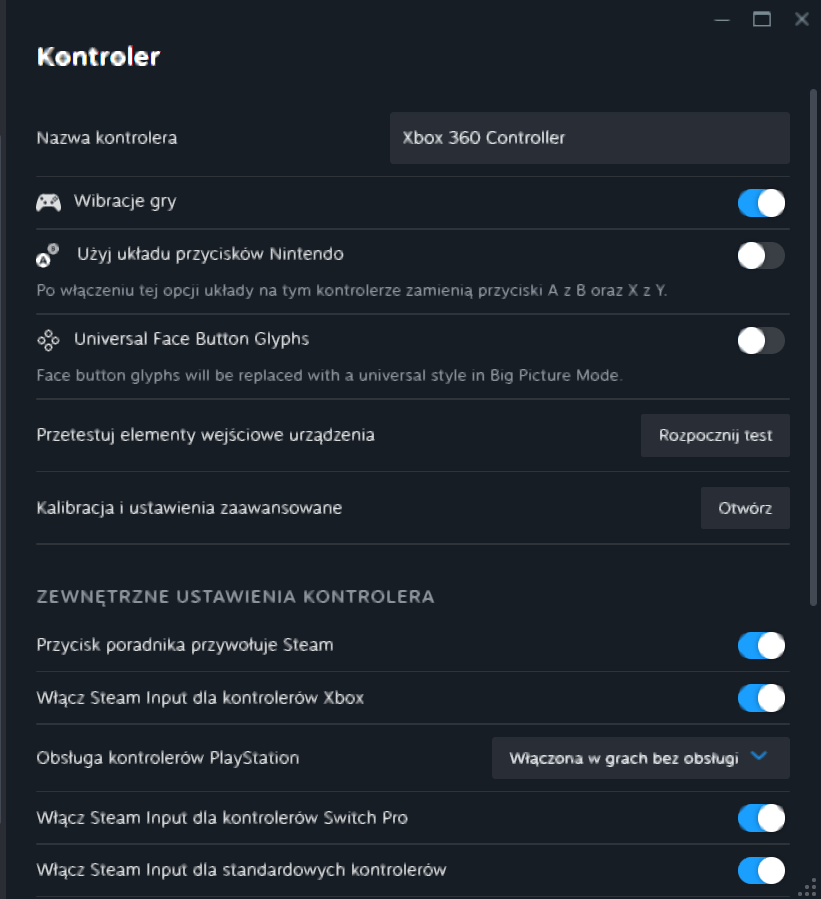Click the resize grip dots in window corner
This screenshot has width=821, height=899.
tap(808, 888)
